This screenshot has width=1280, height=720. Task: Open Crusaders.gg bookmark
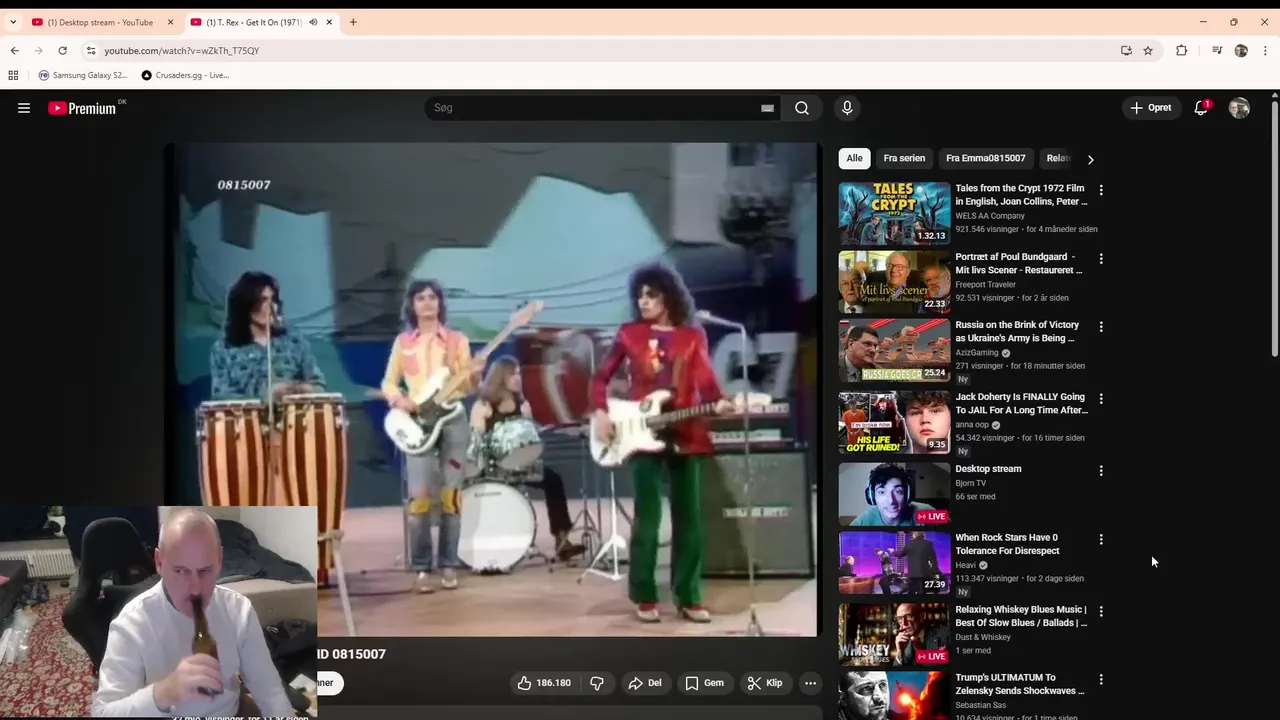[x=185, y=75]
